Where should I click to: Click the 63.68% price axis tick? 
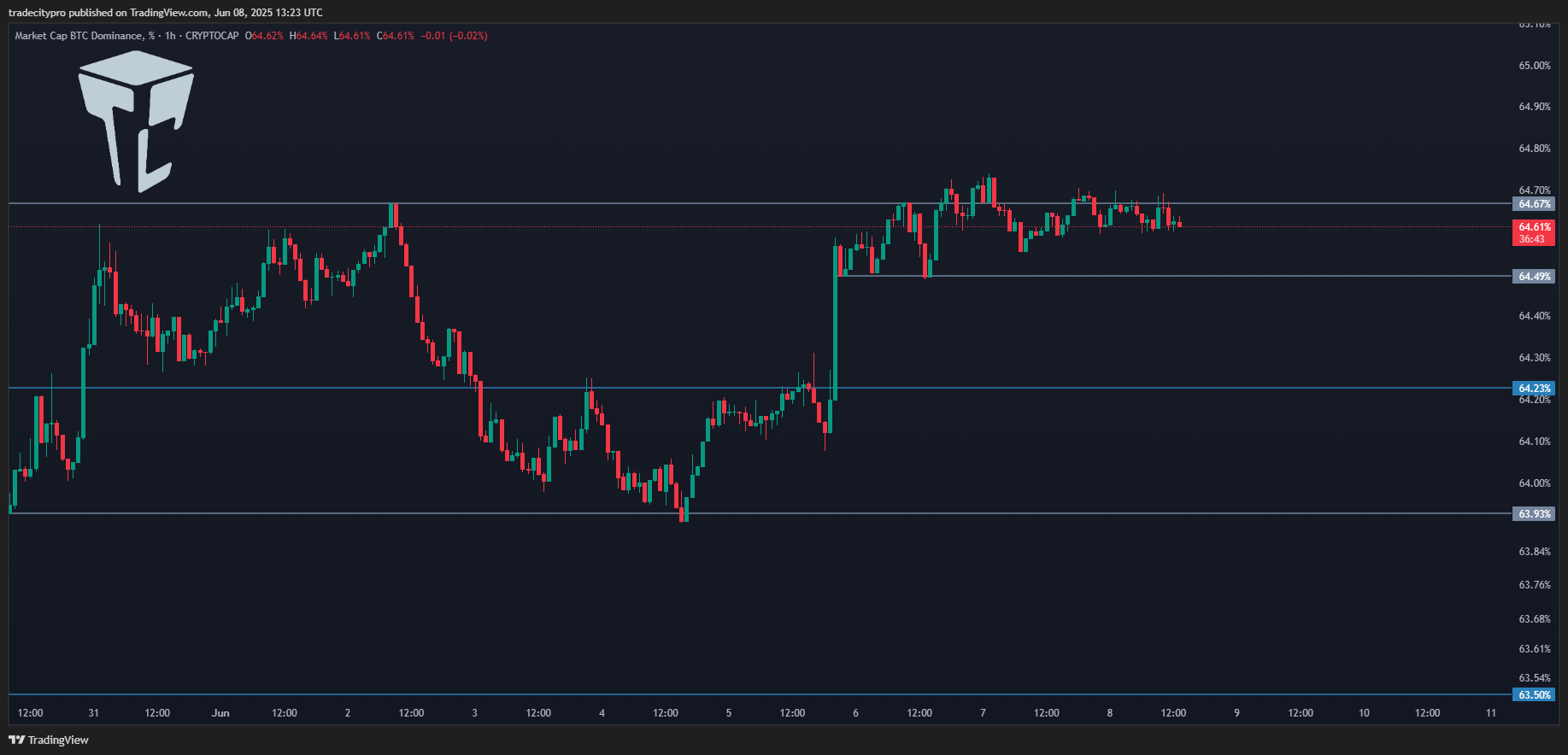coord(1535,619)
